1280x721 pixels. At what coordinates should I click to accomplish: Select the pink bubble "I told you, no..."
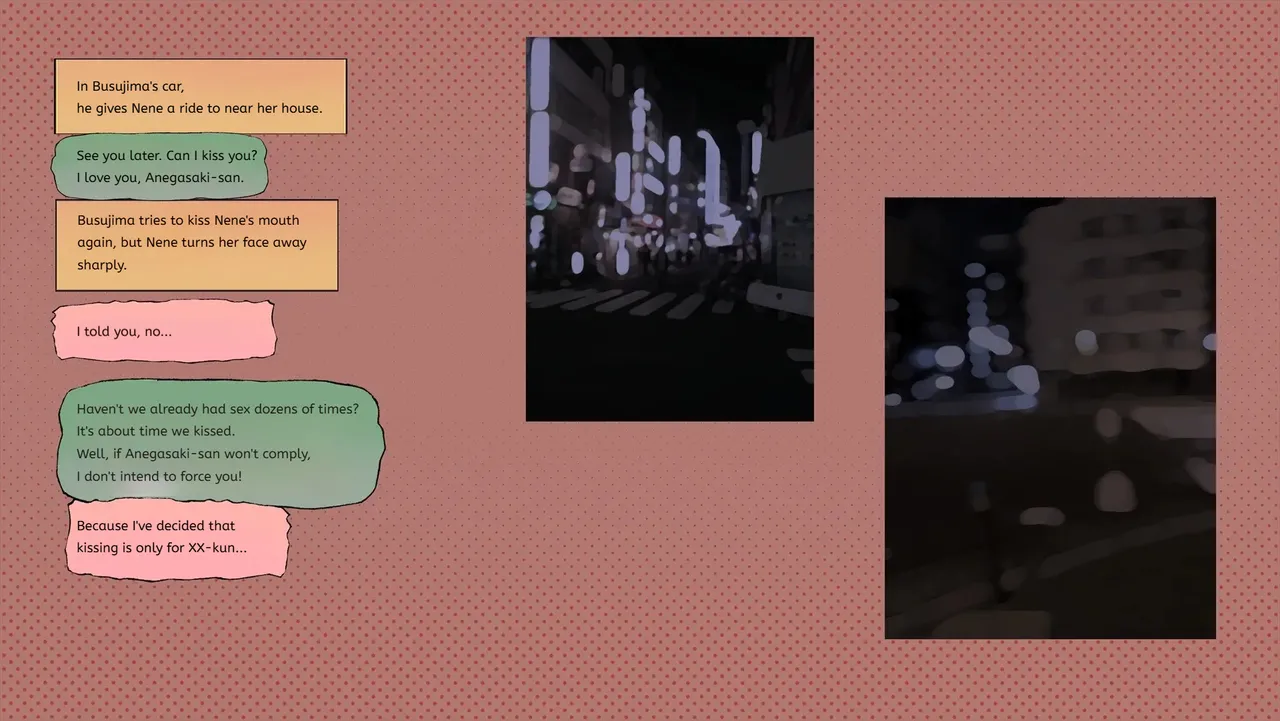(x=164, y=331)
